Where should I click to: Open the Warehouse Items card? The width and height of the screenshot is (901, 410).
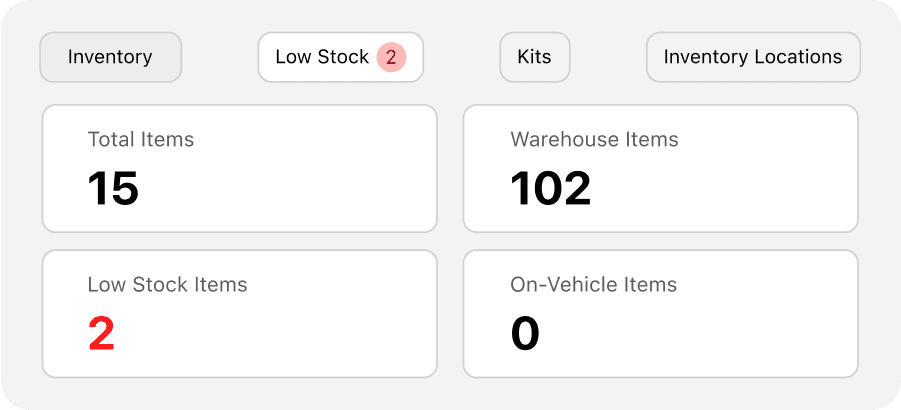(660, 168)
